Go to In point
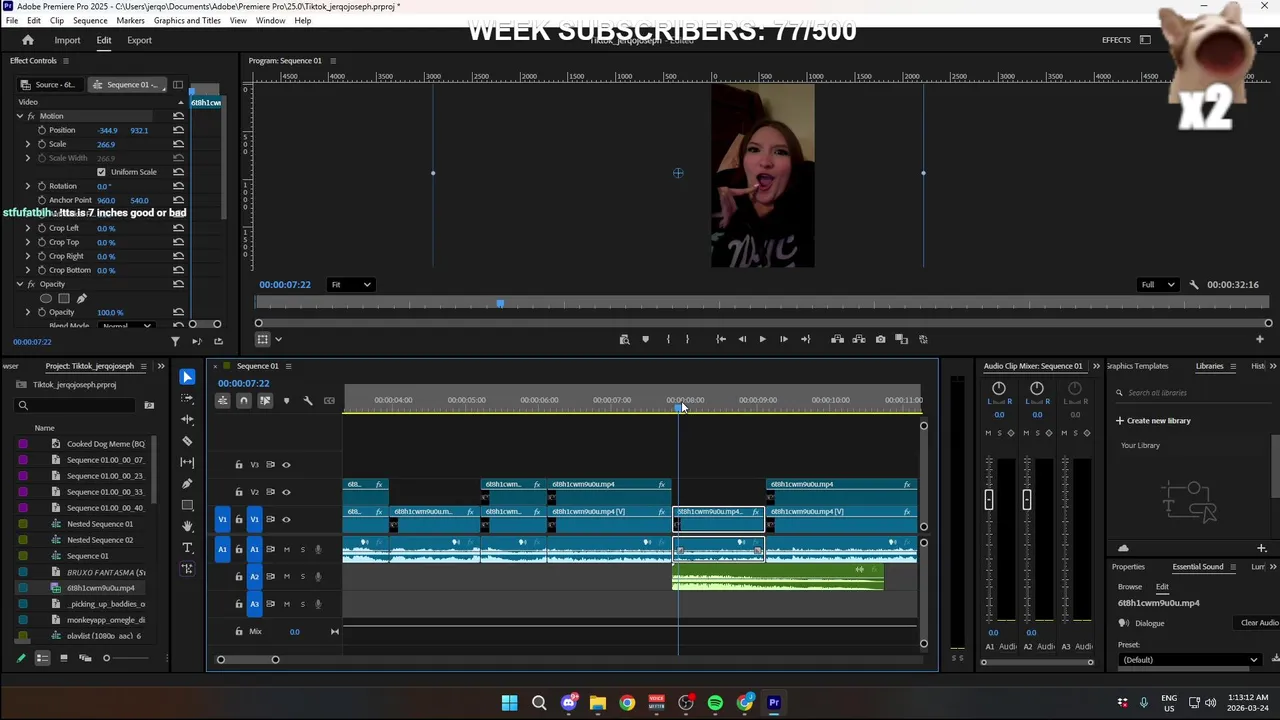Screen dimensions: 1280x720 click(721, 339)
